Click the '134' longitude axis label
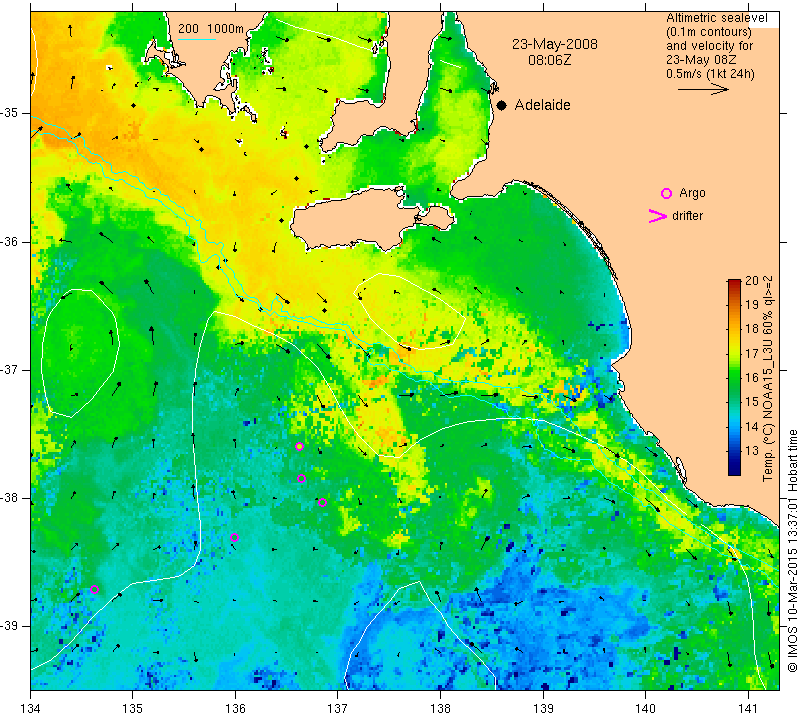 click(x=31, y=708)
